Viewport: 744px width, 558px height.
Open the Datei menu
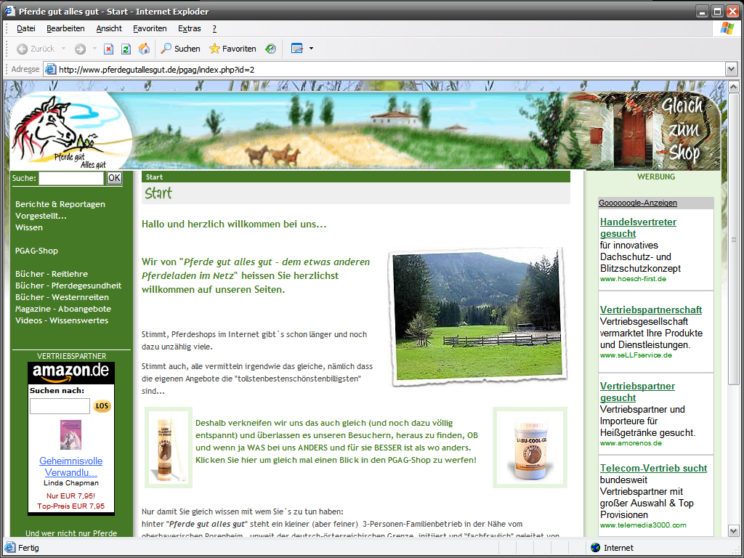(26, 28)
